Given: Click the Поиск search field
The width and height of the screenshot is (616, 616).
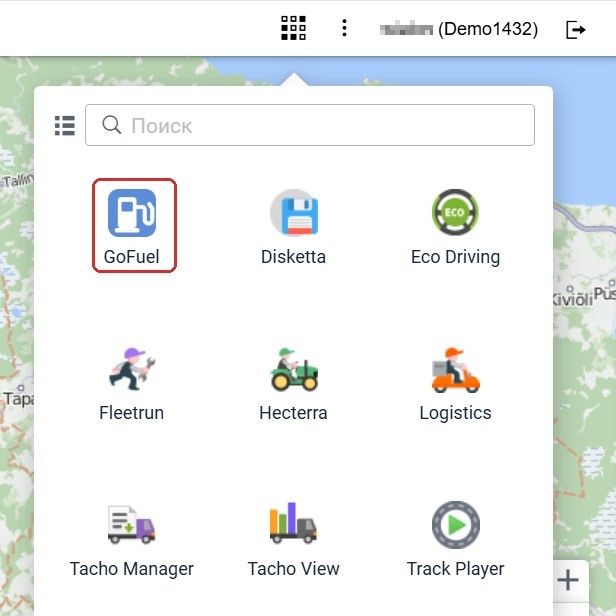Looking at the screenshot, I should (x=310, y=125).
